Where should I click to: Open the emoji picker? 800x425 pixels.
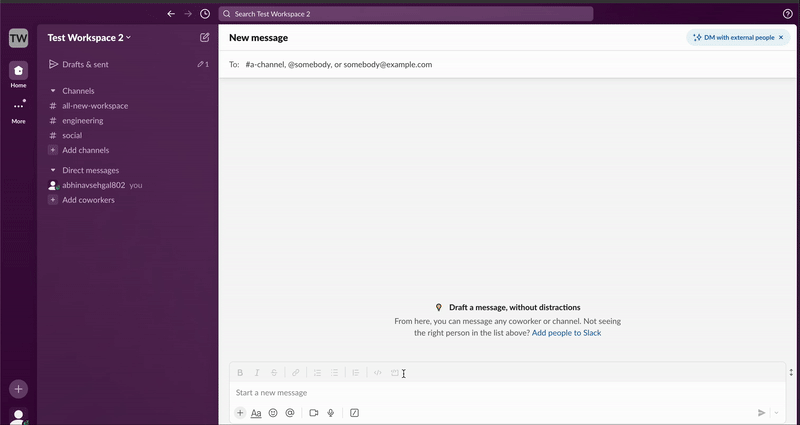[x=273, y=413]
